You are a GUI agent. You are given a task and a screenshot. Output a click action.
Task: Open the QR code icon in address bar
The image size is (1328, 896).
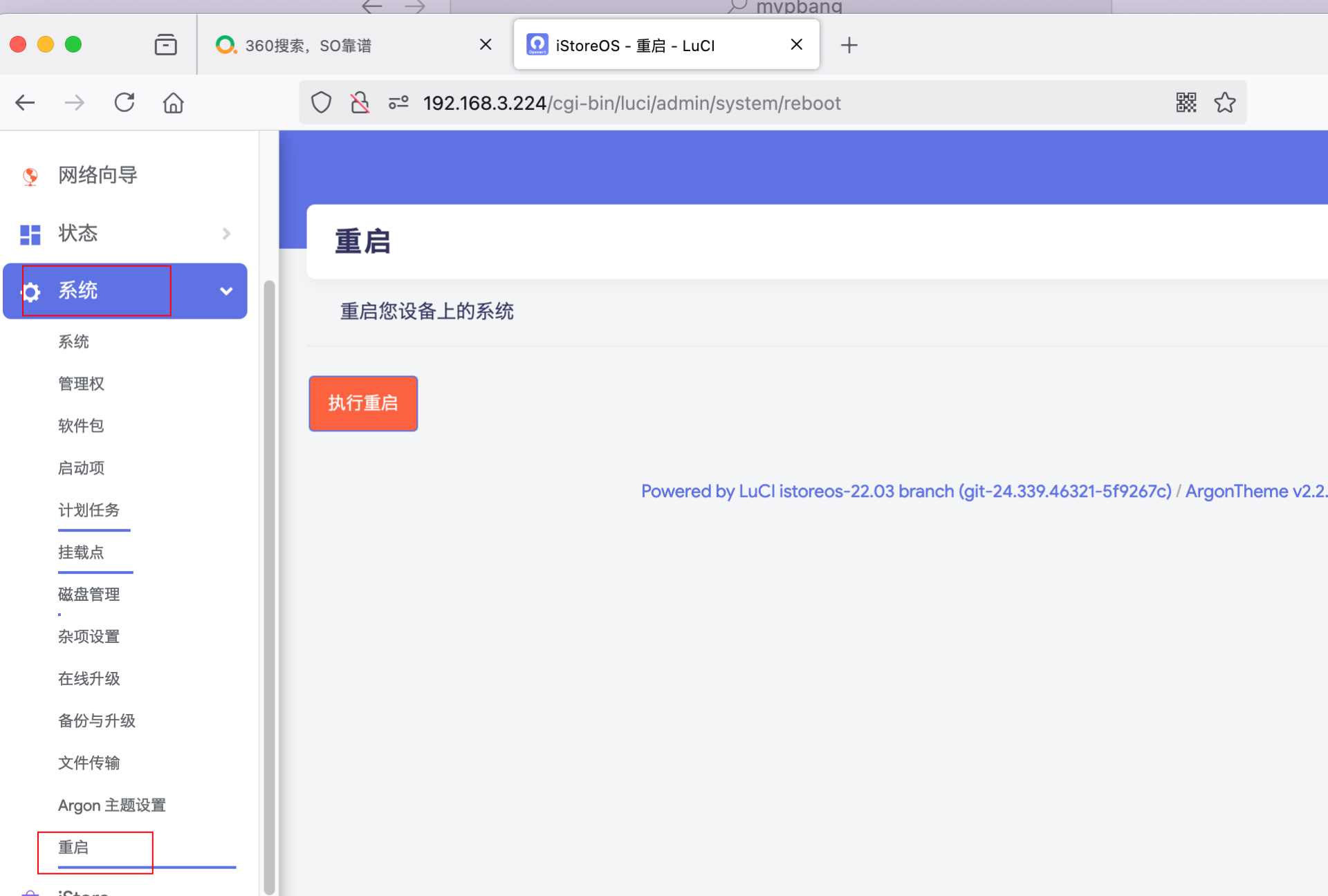point(1186,102)
